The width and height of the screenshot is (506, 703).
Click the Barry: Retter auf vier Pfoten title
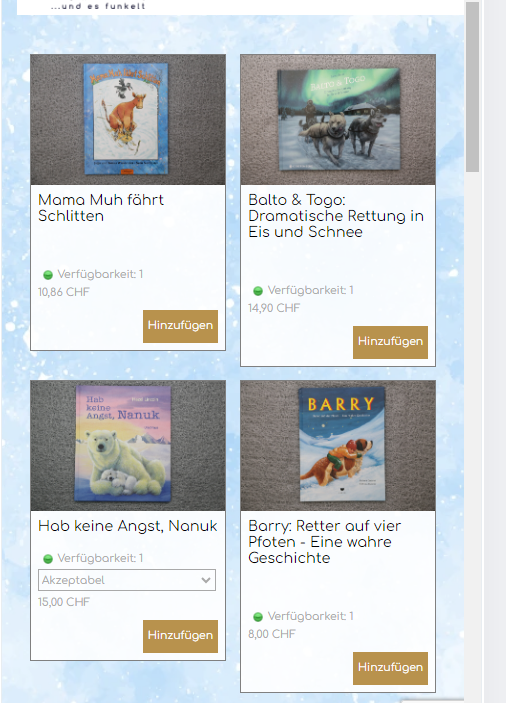tap(324, 542)
